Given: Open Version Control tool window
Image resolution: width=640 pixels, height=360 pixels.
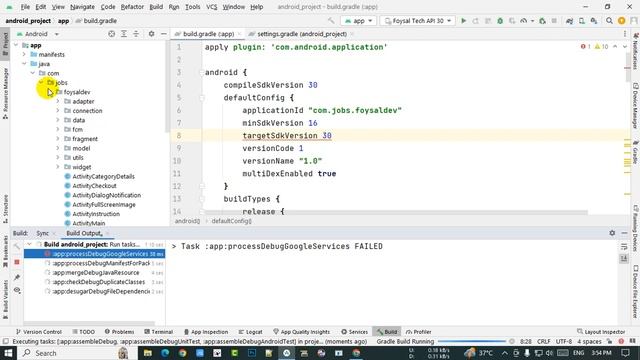Looking at the screenshot, I should (x=38, y=332).
